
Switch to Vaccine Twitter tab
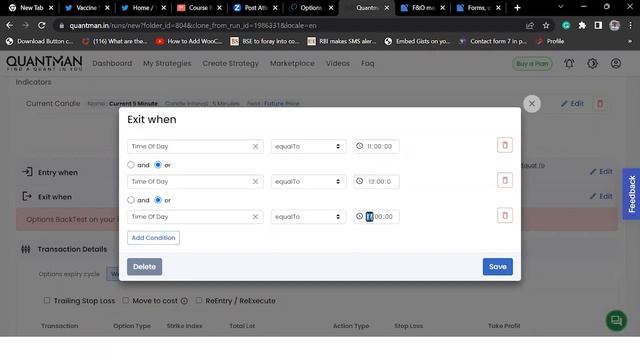(x=86, y=8)
